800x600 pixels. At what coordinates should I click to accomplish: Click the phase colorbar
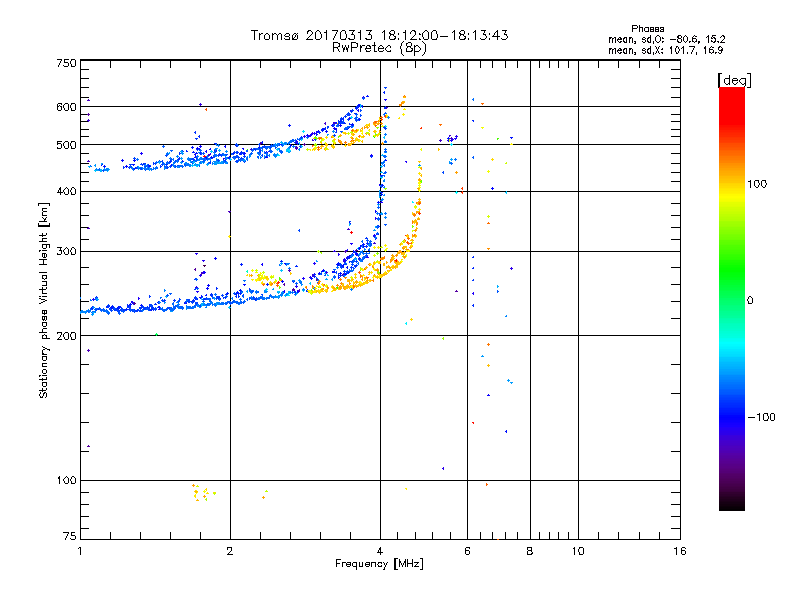click(x=732, y=299)
